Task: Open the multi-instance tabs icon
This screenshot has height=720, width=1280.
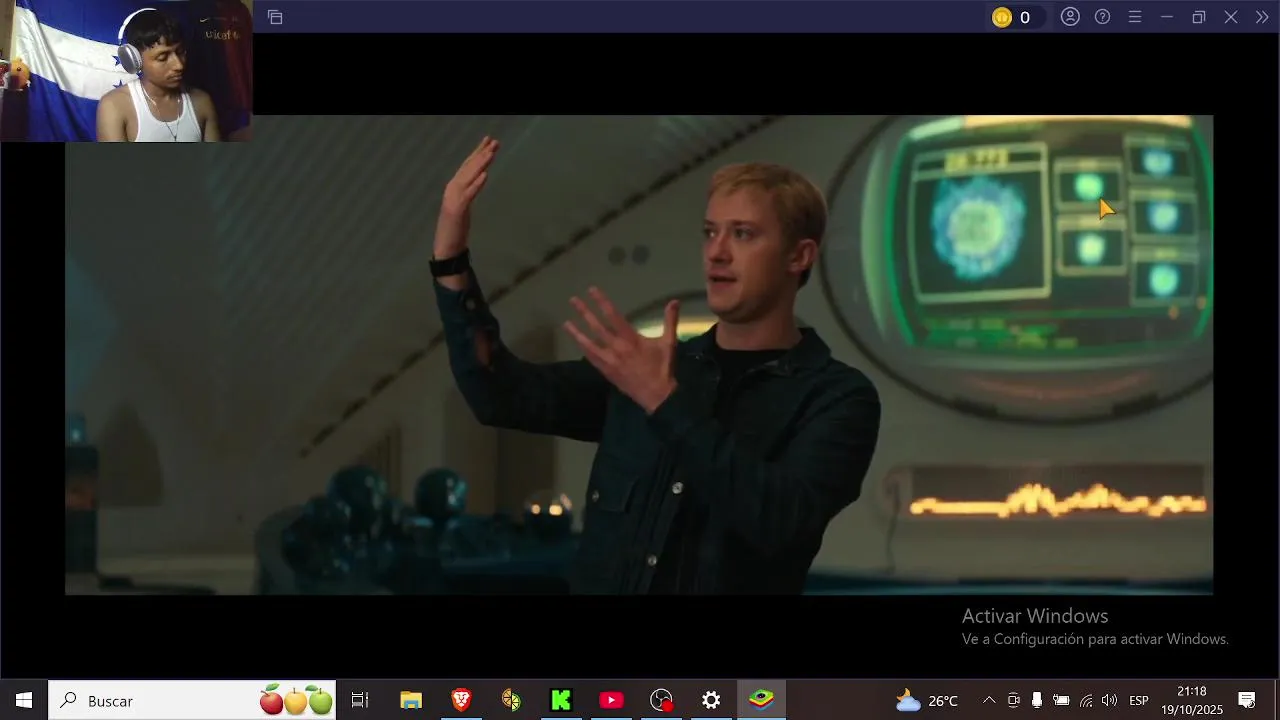Action: 275,17
